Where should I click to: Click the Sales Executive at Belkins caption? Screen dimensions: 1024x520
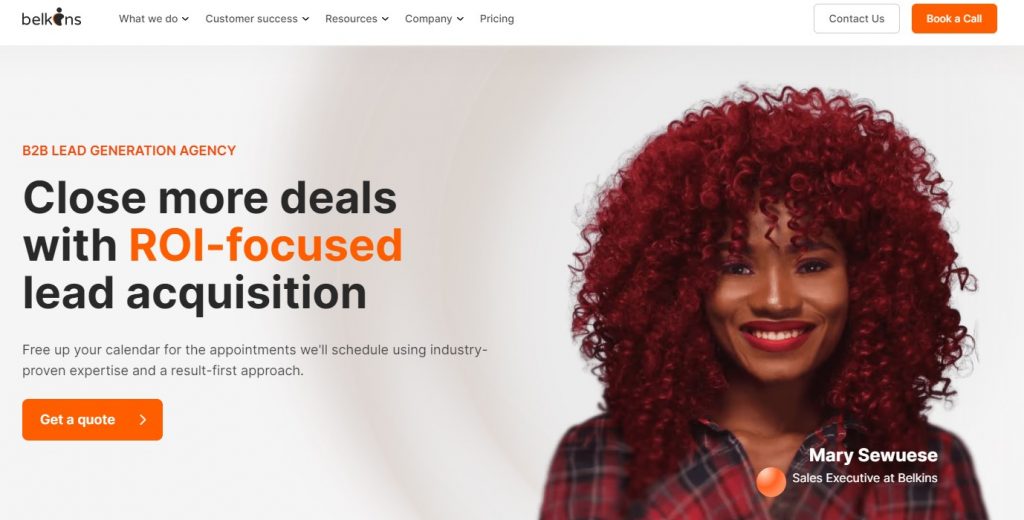865,478
